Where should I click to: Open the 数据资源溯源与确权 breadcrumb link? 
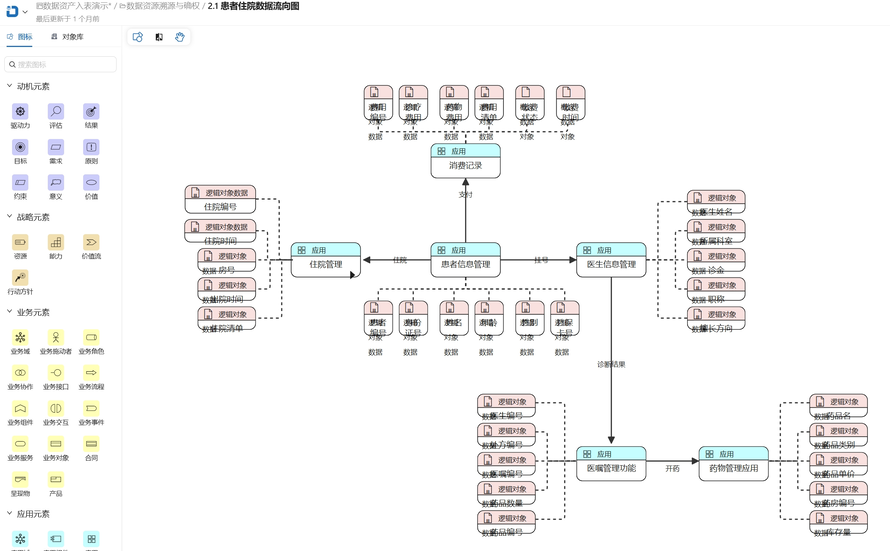click(x=162, y=6)
